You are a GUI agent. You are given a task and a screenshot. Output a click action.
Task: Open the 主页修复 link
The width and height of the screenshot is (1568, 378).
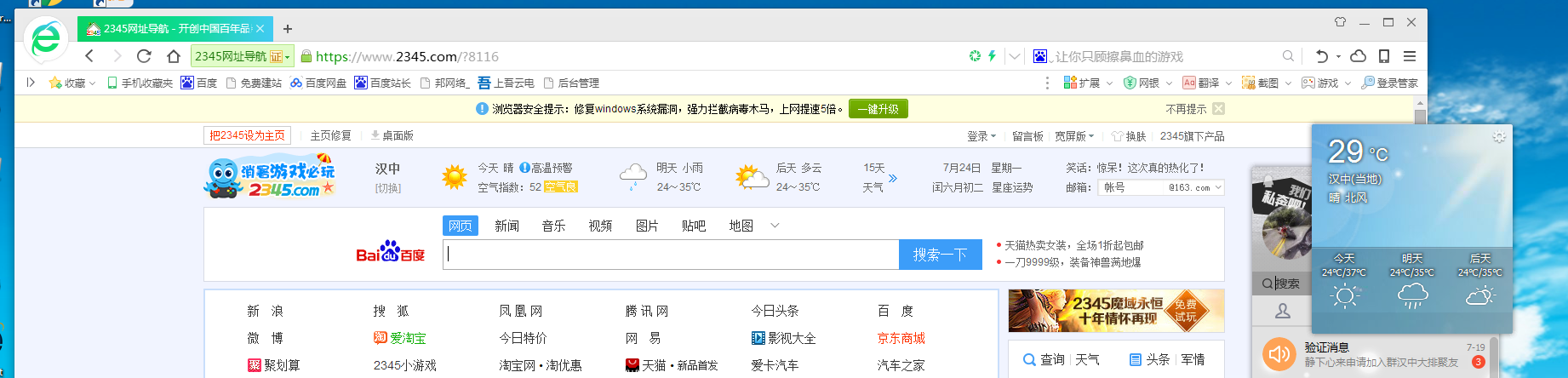click(x=330, y=135)
